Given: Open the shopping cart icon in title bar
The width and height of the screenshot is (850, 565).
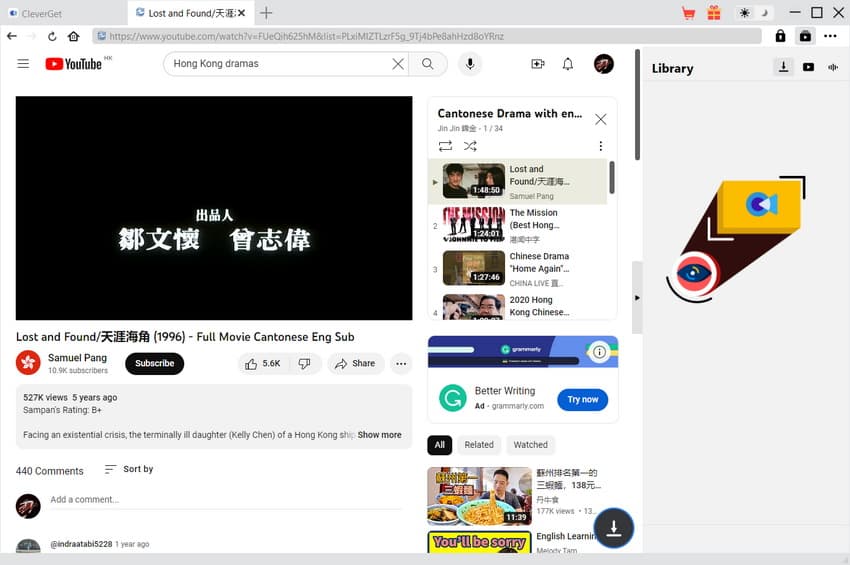Looking at the screenshot, I should coord(688,13).
